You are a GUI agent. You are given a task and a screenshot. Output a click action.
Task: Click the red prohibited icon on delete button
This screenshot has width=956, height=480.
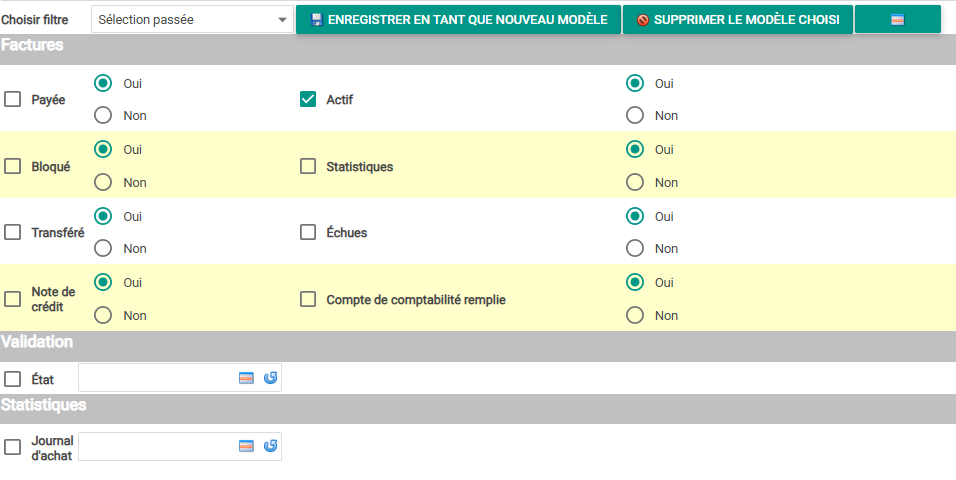tap(643, 20)
